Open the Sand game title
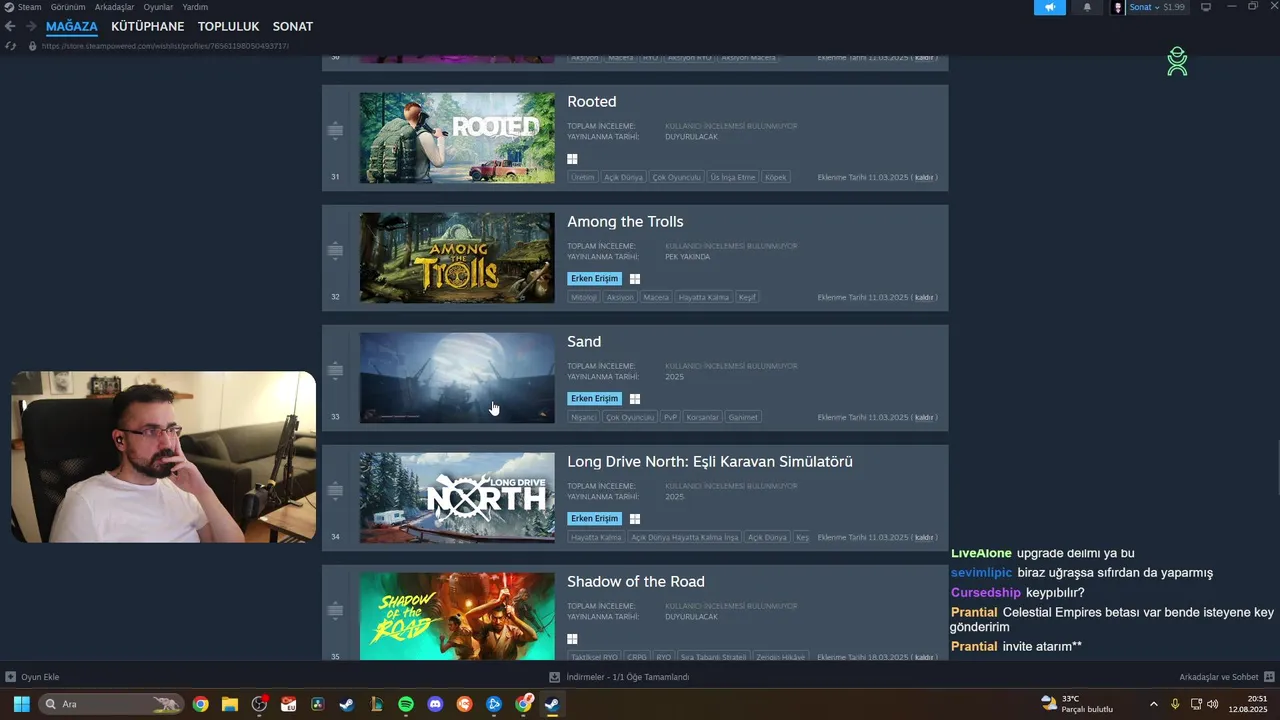This screenshot has height=720, width=1280. click(584, 342)
